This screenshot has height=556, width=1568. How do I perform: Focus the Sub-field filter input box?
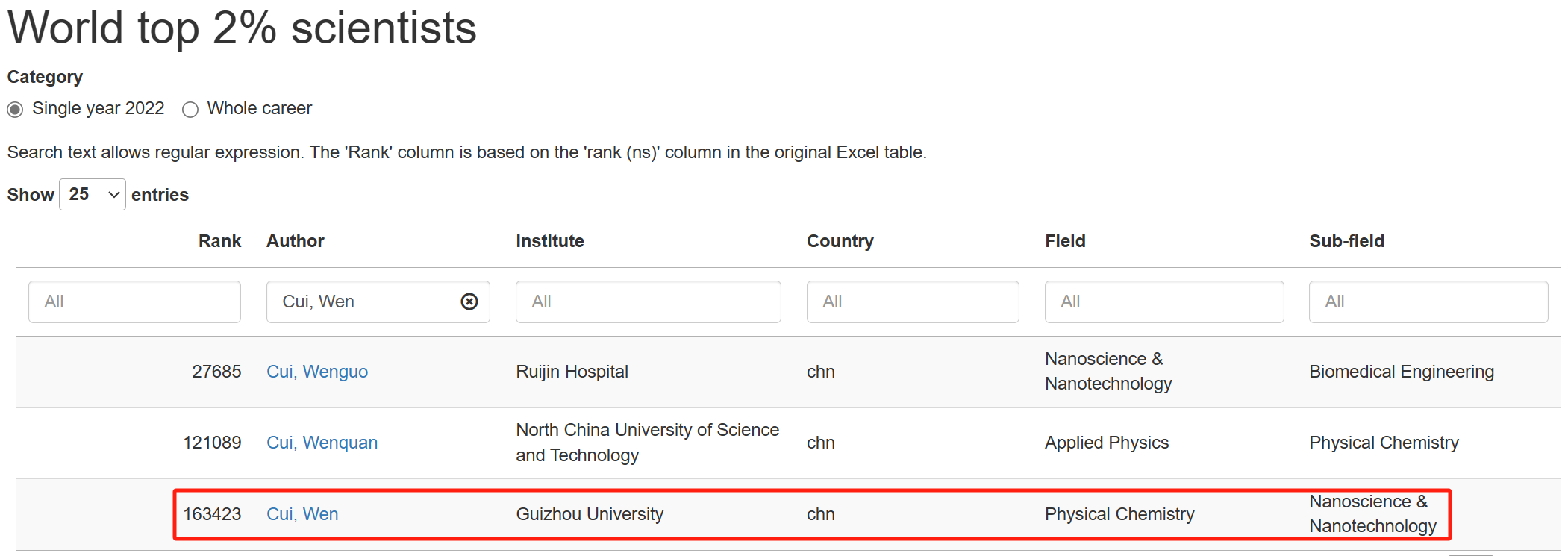(1428, 302)
